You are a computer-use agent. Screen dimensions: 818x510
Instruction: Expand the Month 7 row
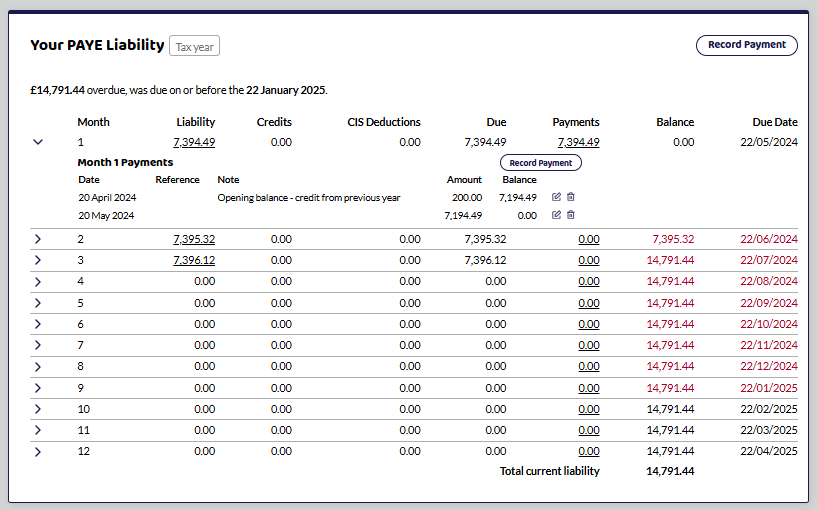click(38, 345)
